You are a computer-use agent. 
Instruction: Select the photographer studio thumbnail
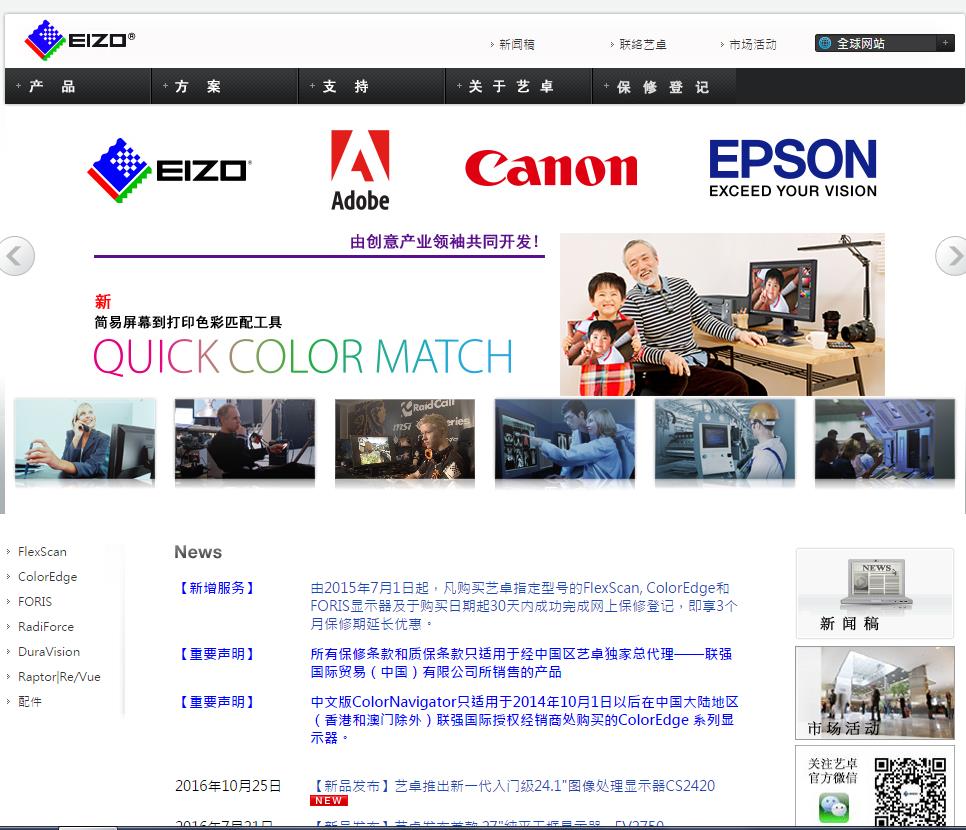(245, 439)
